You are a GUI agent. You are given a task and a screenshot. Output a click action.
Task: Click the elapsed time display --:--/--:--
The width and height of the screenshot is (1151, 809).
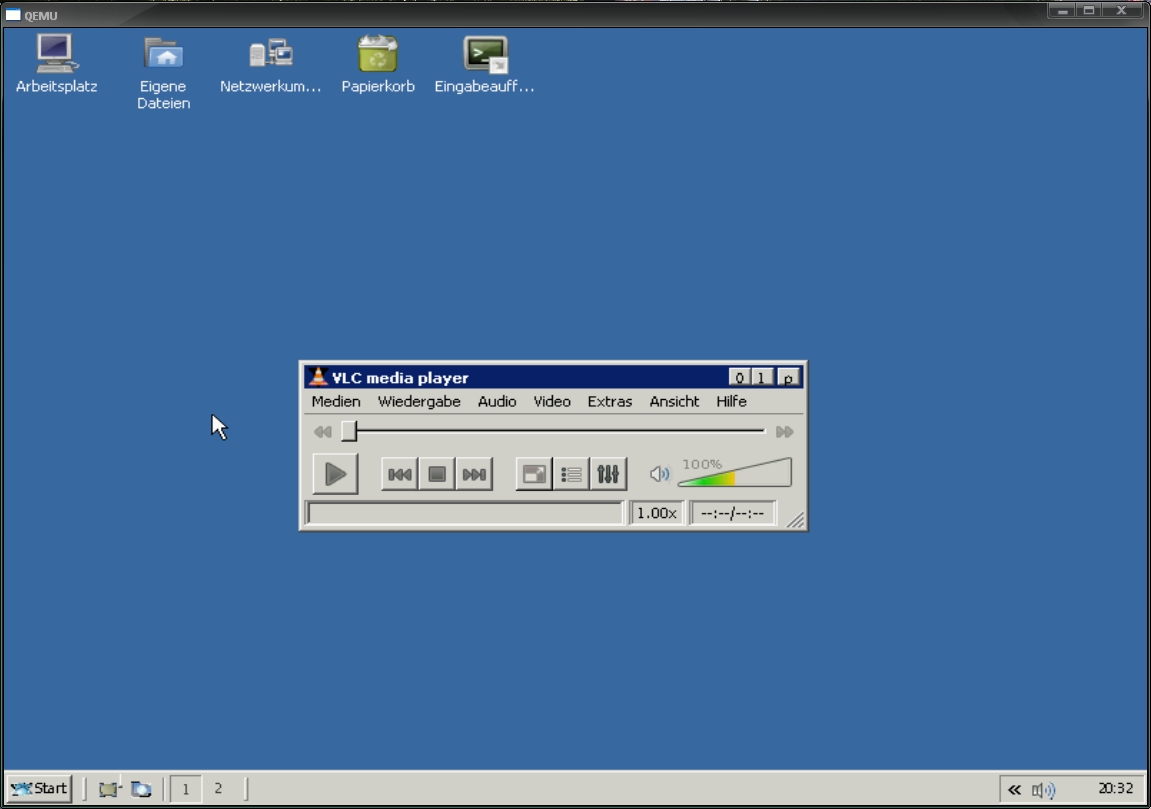point(732,513)
